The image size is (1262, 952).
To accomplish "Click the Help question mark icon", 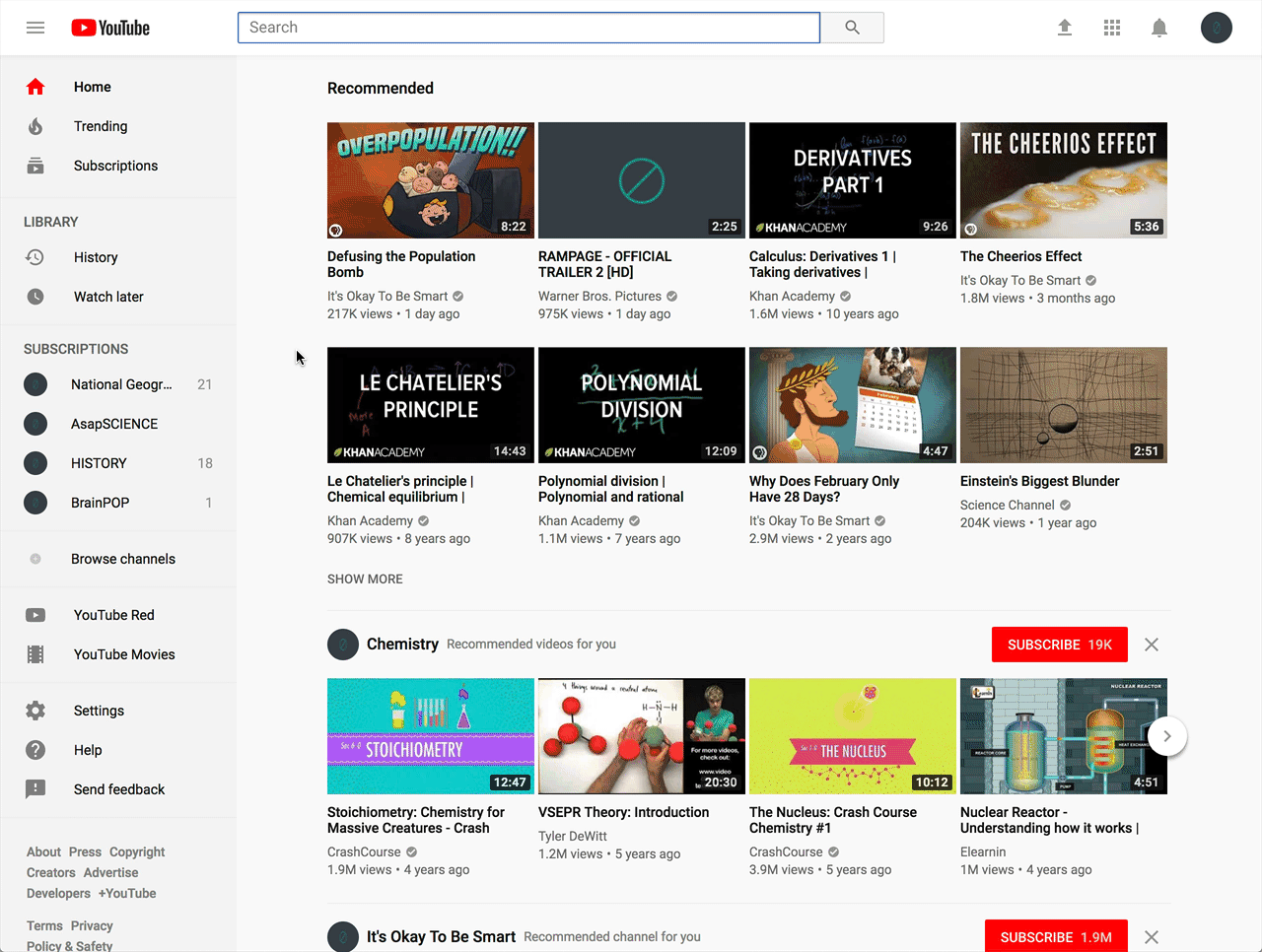I will (x=35, y=750).
